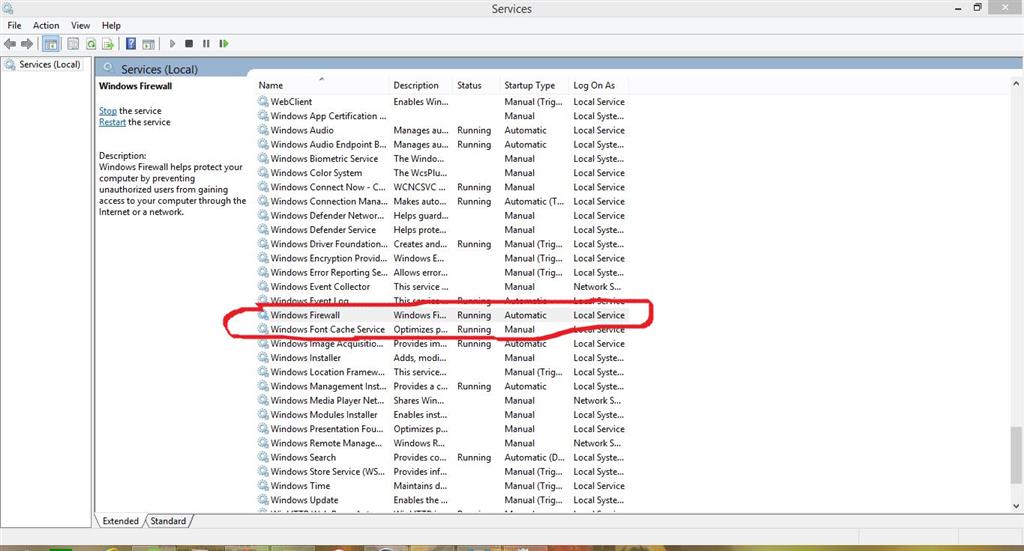Select the Windows Driver Foundation row

click(441, 244)
